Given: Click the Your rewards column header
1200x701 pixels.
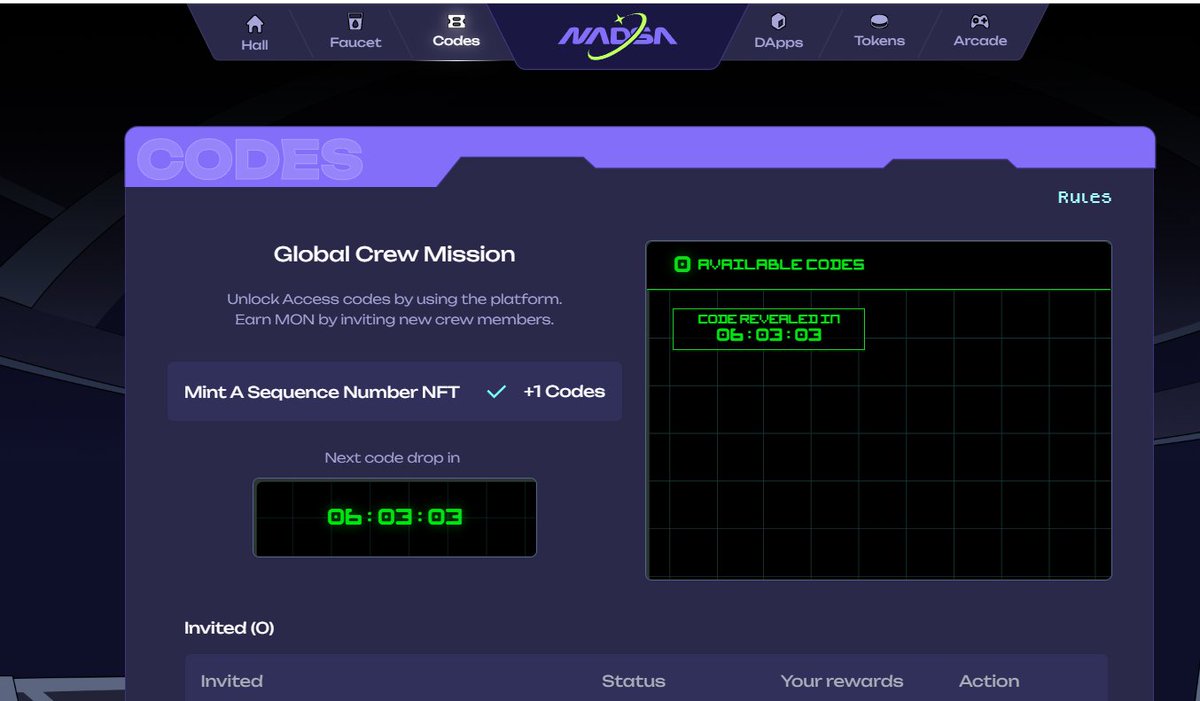Looking at the screenshot, I should point(842,681).
